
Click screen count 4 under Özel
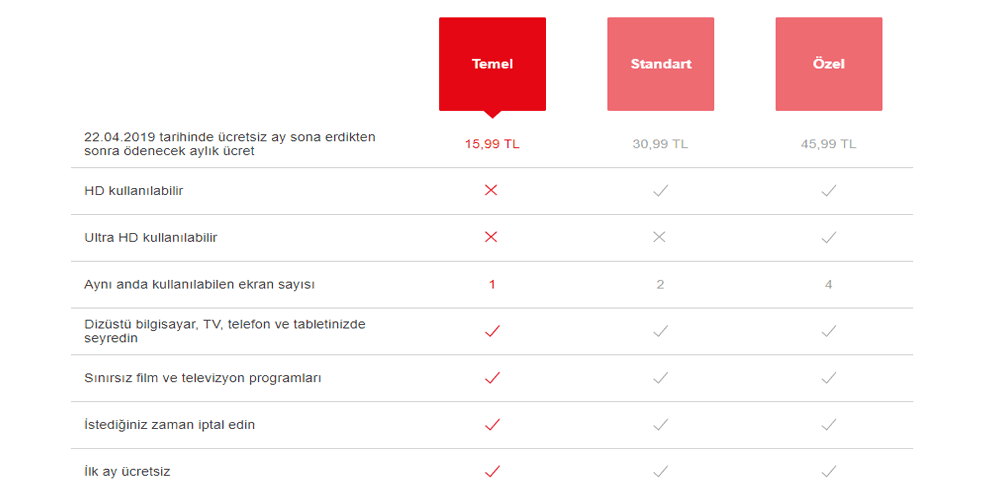(828, 285)
